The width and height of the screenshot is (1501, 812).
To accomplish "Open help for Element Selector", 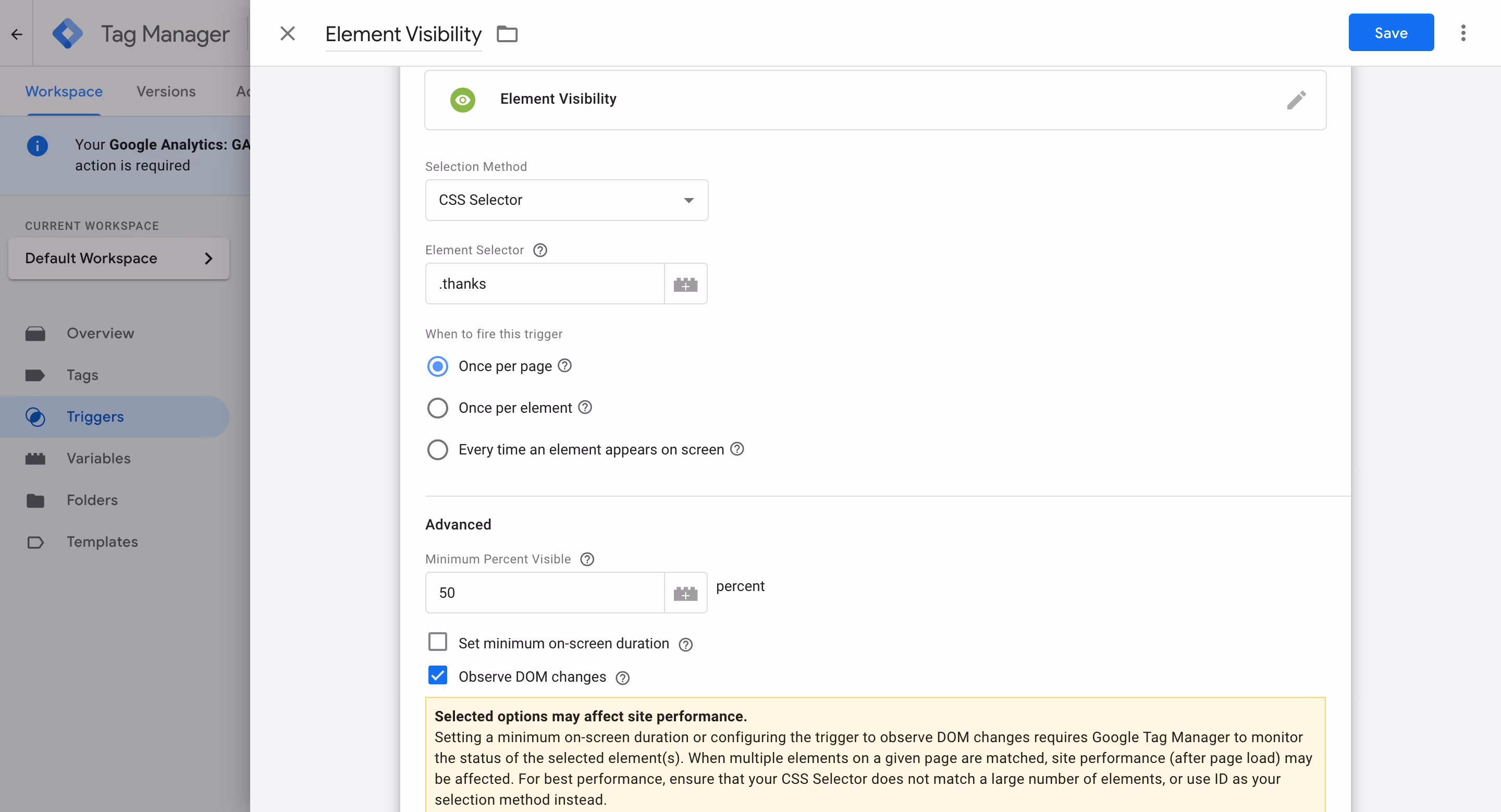I will click(x=540, y=250).
